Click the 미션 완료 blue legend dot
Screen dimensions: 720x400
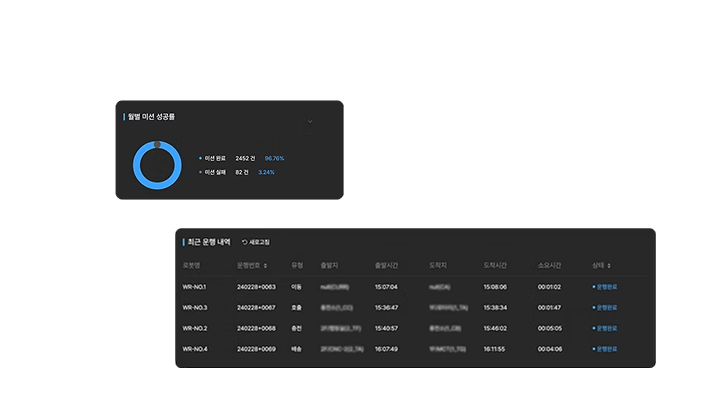pyautogui.click(x=200, y=158)
